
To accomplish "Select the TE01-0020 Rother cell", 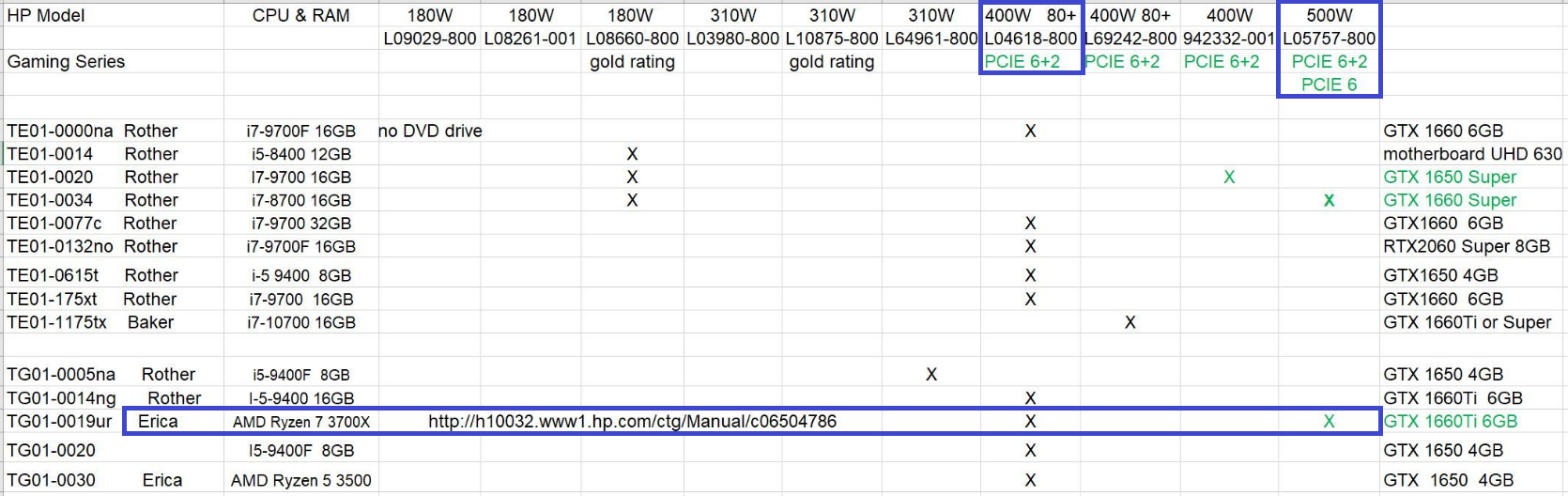I will tap(92, 177).
